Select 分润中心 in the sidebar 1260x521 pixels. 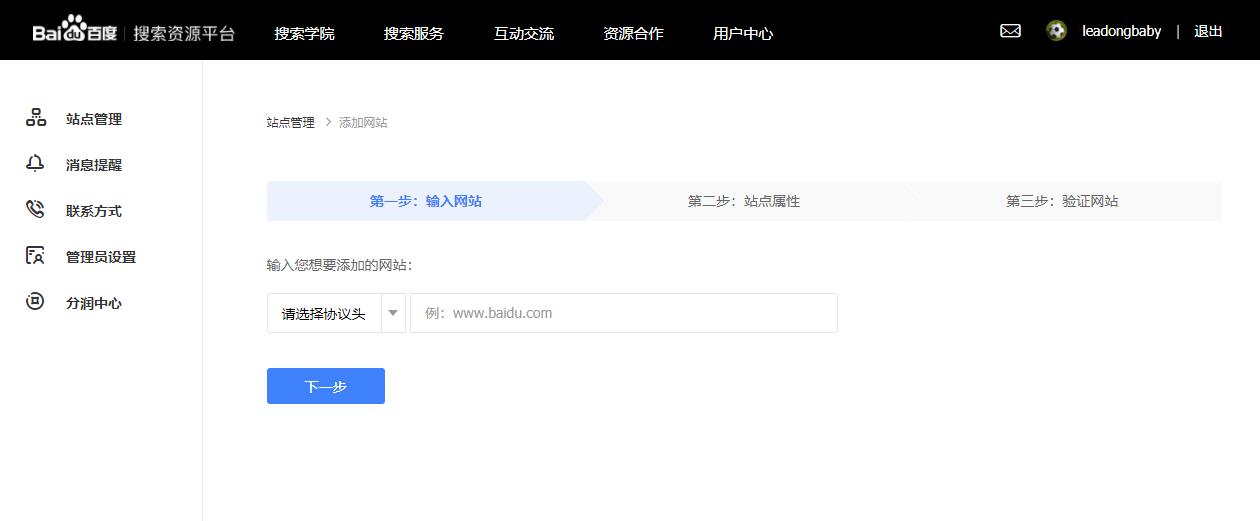94,303
